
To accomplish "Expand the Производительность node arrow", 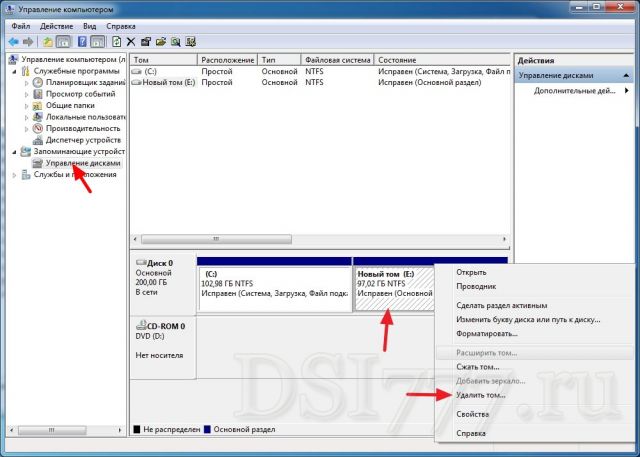I will pyautogui.click(x=27, y=129).
